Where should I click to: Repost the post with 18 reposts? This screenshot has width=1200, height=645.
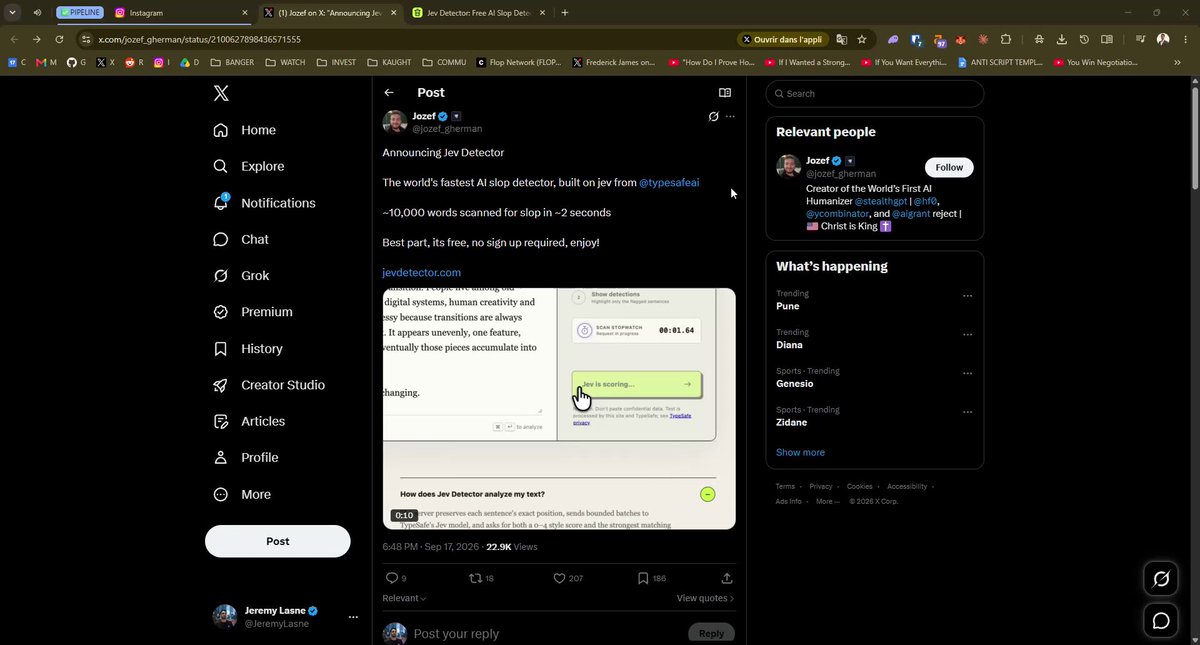pyautogui.click(x=475, y=578)
